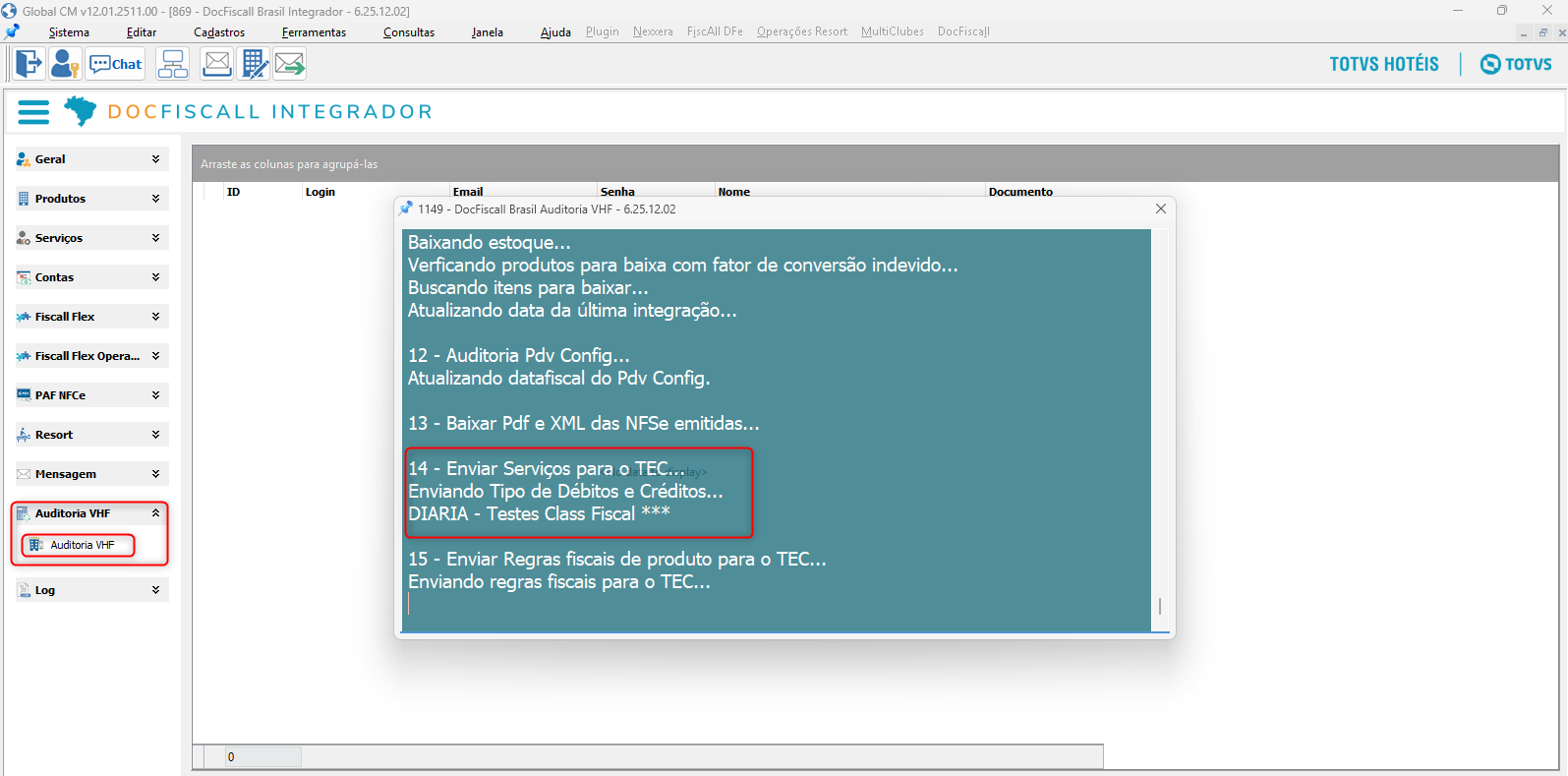Open the MultiClubes menu
Screen dimensions: 1568x776
[893, 31]
